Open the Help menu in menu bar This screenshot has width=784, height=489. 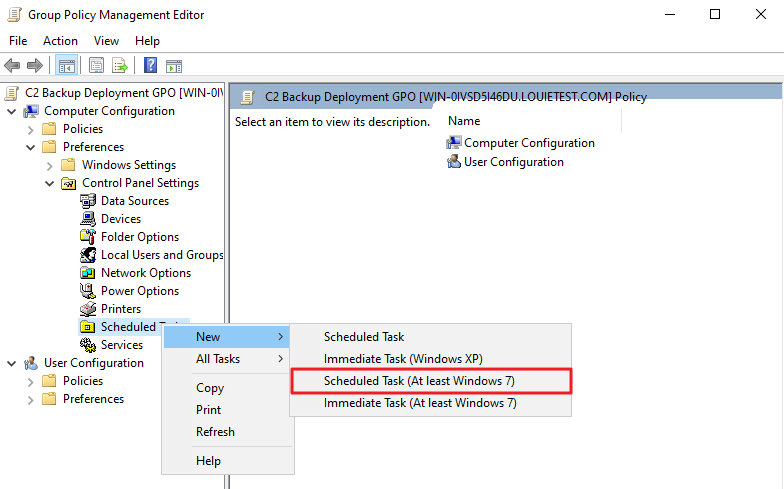coord(147,41)
